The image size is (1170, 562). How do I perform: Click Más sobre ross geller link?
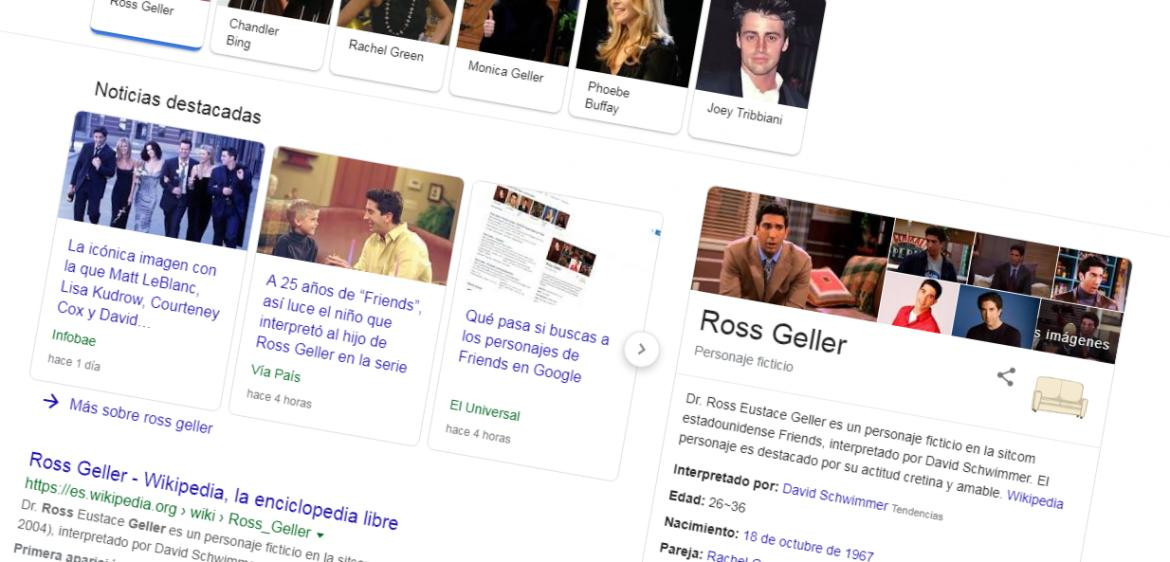140,416
